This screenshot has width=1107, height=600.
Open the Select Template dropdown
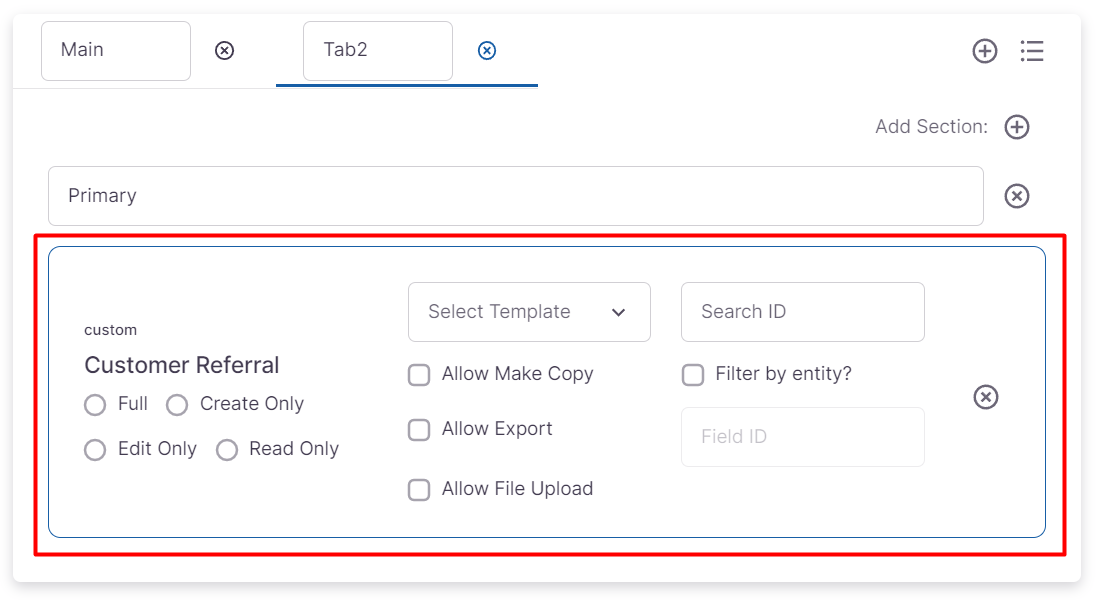(529, 312)
